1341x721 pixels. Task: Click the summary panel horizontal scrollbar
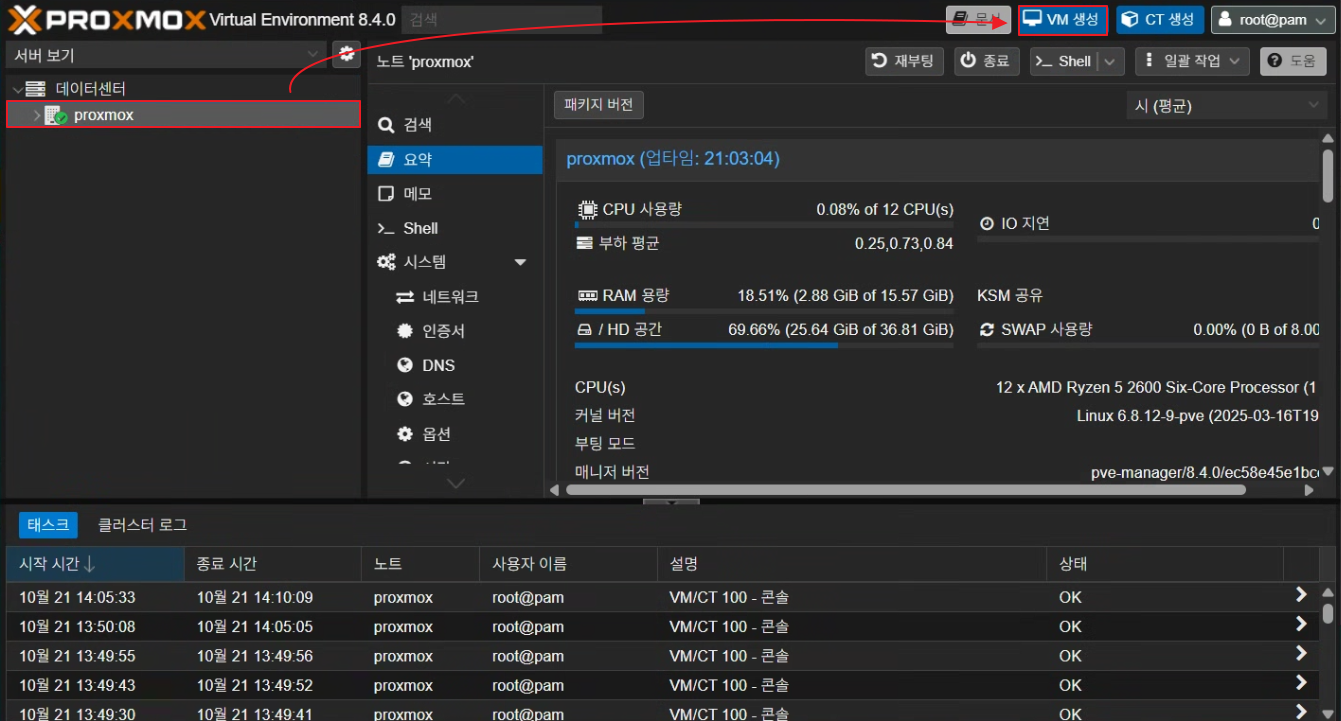[x=905, y=490]
